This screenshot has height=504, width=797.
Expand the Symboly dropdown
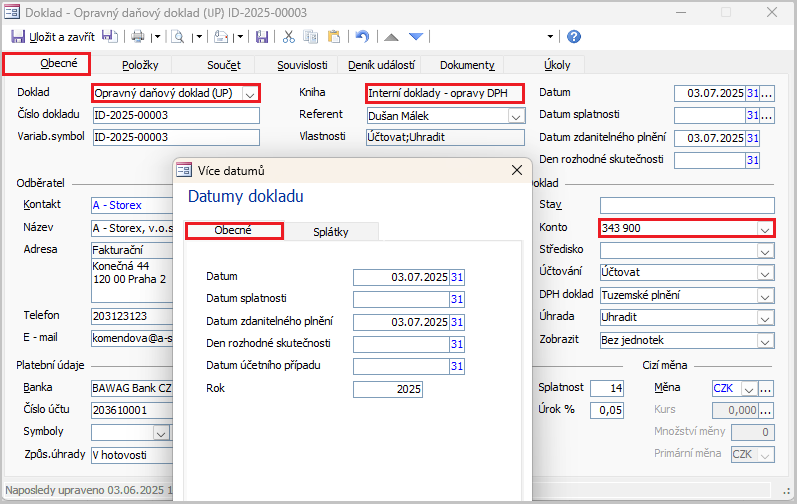(161, 433)
